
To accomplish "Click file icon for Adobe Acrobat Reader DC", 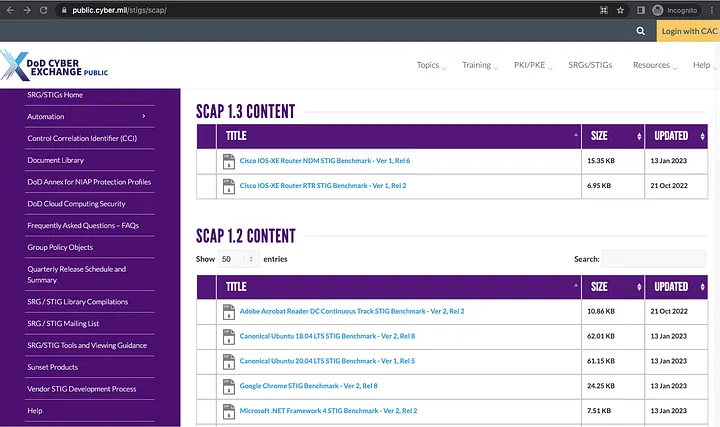I will click(x=229, y=312).
